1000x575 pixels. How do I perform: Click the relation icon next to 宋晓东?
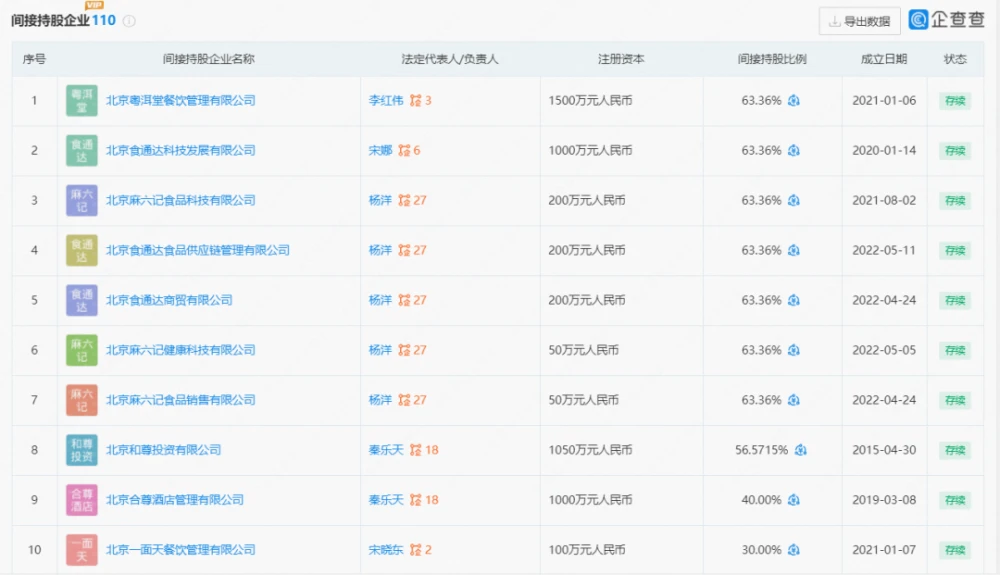pyautogui.click(x=415, y=550)
